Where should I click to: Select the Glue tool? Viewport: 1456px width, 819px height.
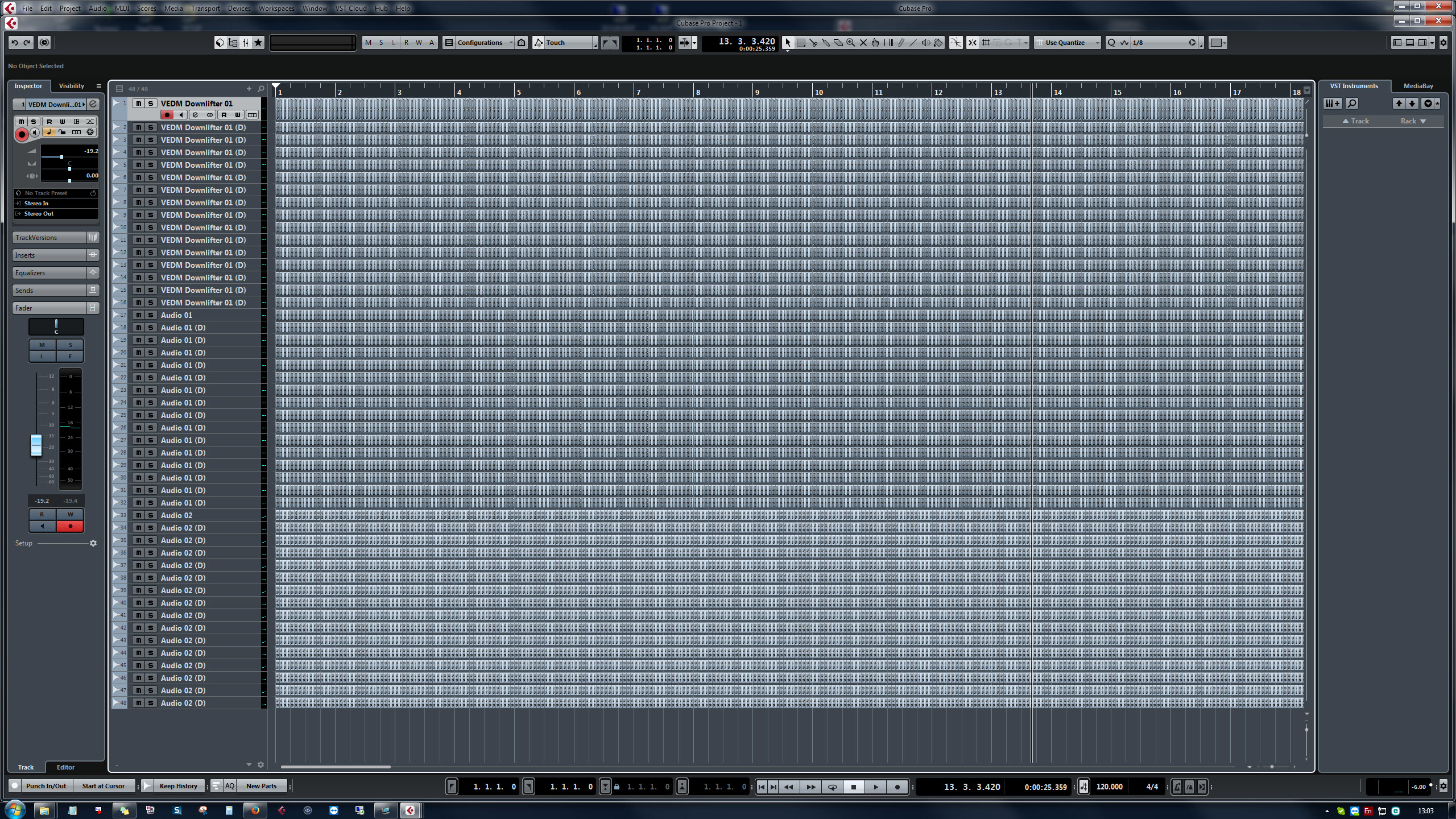click(x=826, y=43)
